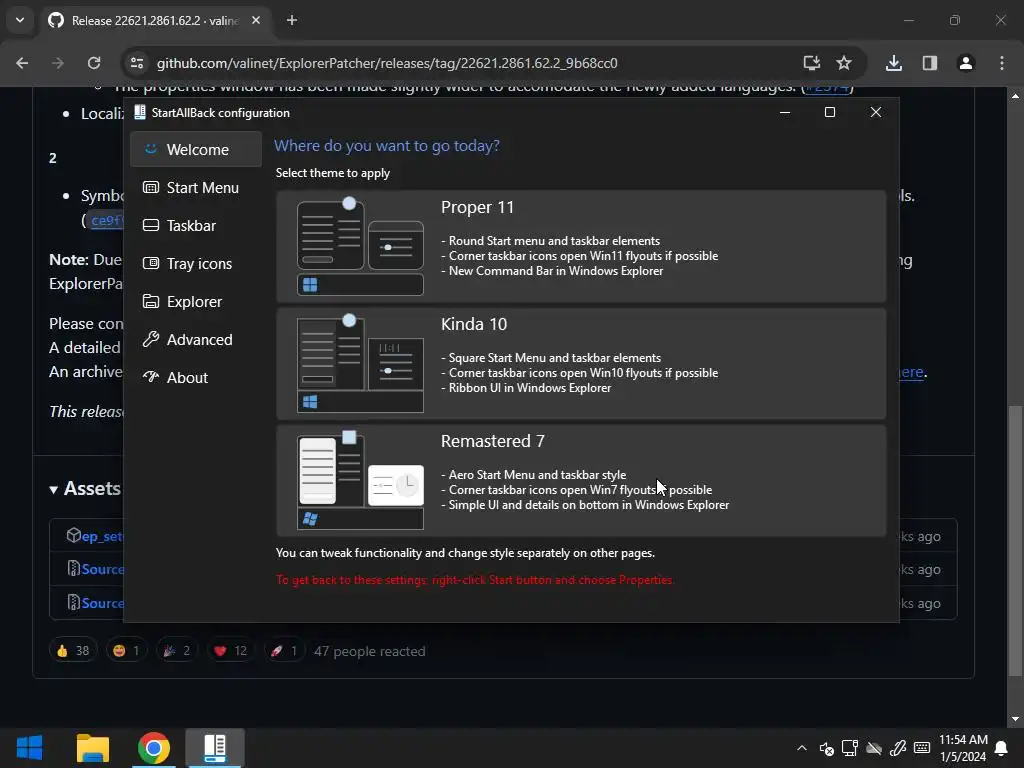The height and width of the screenshot is (768, 1024).
Task: Open the clock showing 11:54 AM
Action: [963, 748]
